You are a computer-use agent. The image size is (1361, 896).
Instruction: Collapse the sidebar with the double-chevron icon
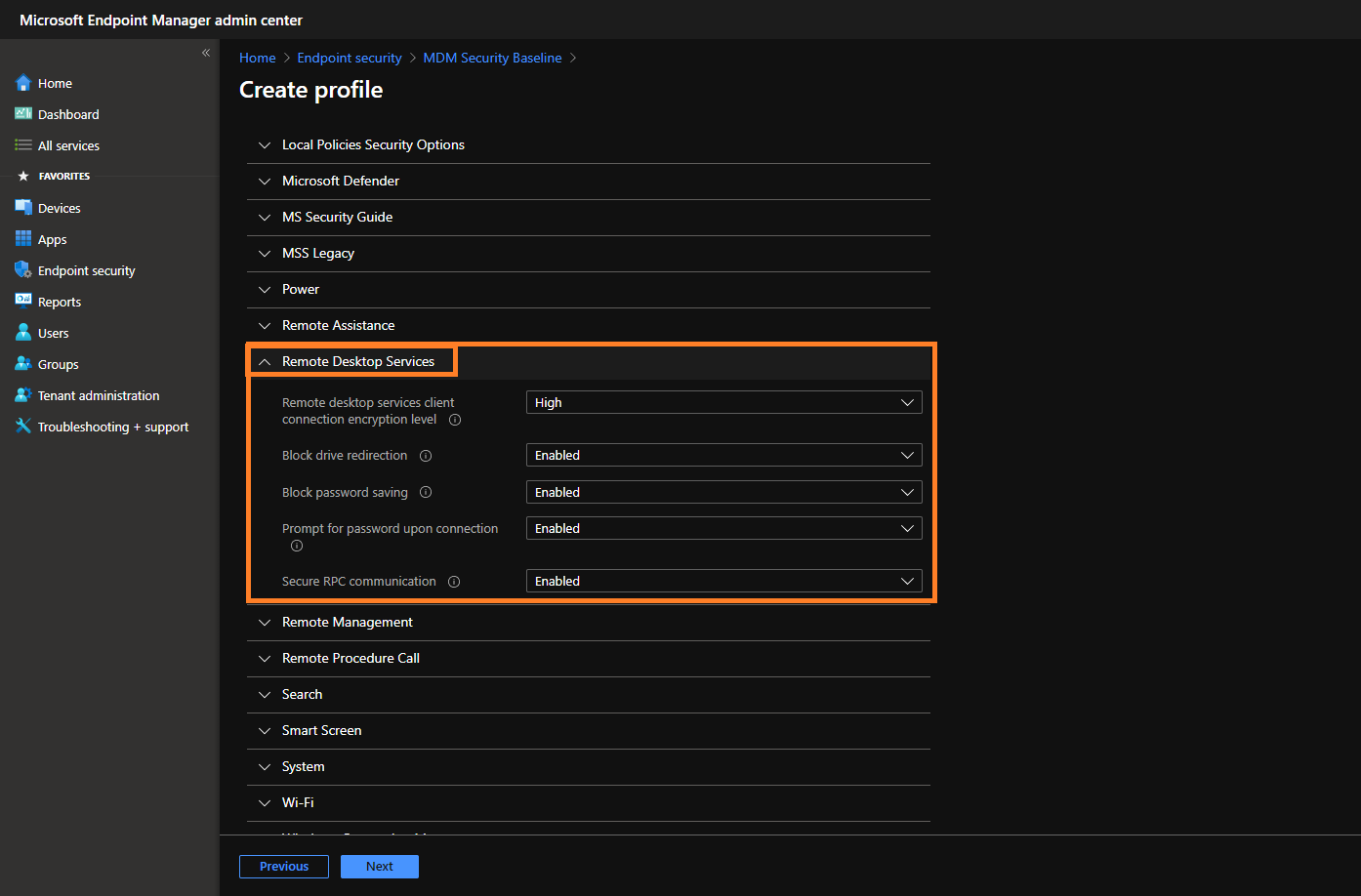click(x=206, y=53)
